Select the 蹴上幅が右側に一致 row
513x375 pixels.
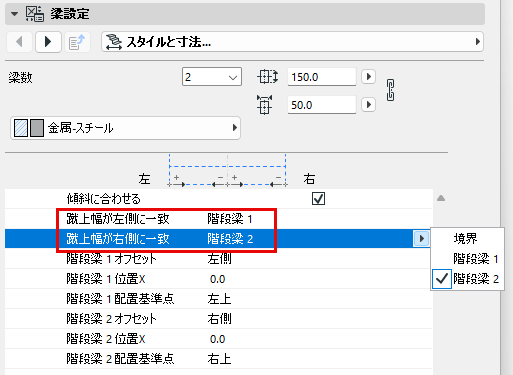(x=218, y=239)
